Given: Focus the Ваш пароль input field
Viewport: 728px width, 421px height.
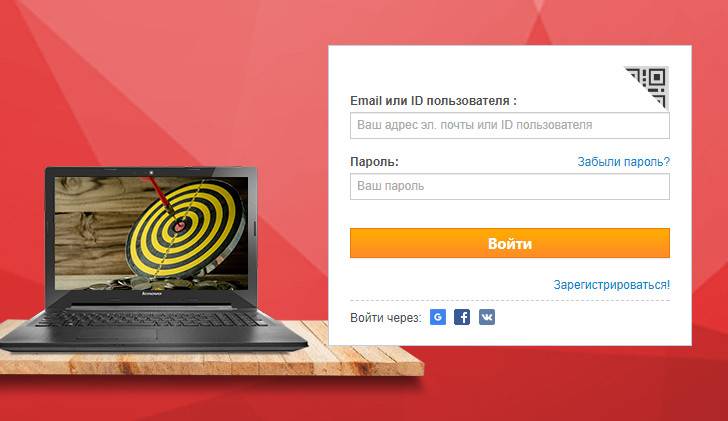Looking at the screenshot, I should [510, 187].
